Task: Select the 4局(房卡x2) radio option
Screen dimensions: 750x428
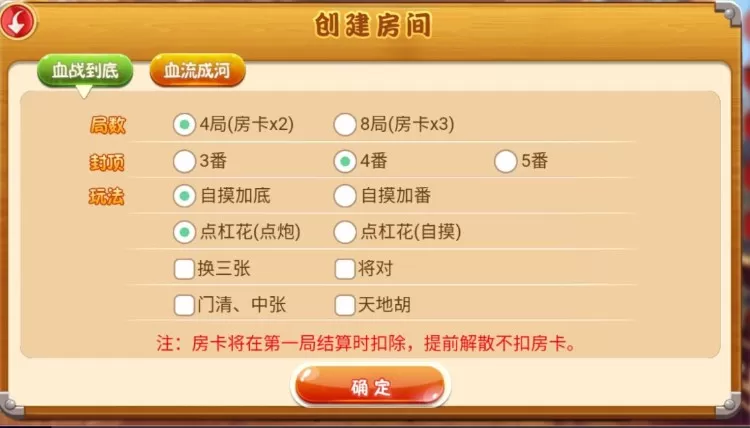Action: tap(184, 125)
